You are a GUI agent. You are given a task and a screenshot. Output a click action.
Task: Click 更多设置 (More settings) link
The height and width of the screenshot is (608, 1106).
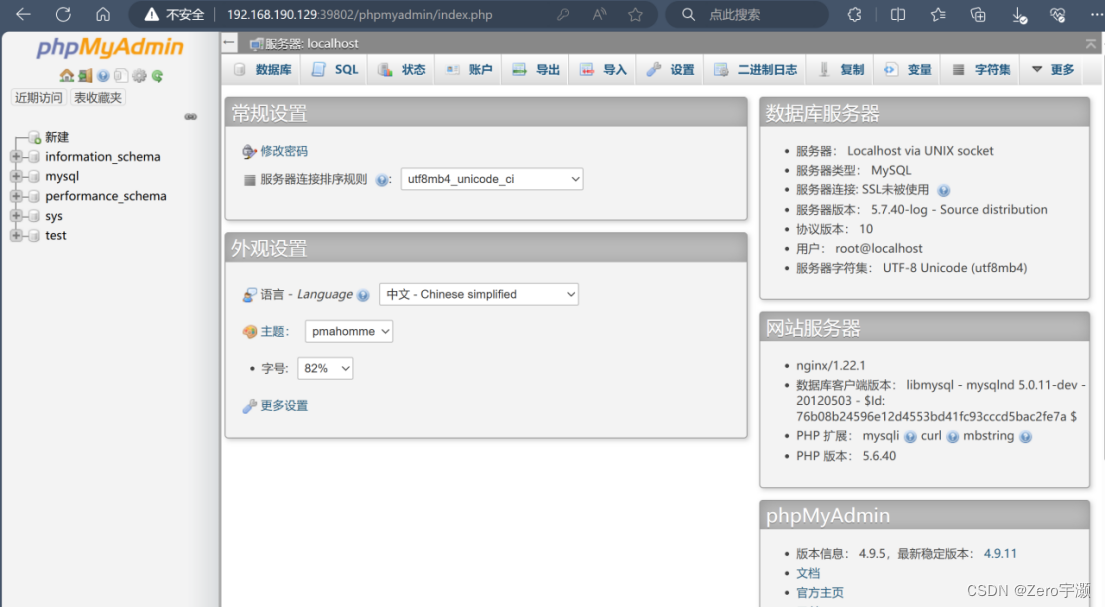tap(284, 406)
